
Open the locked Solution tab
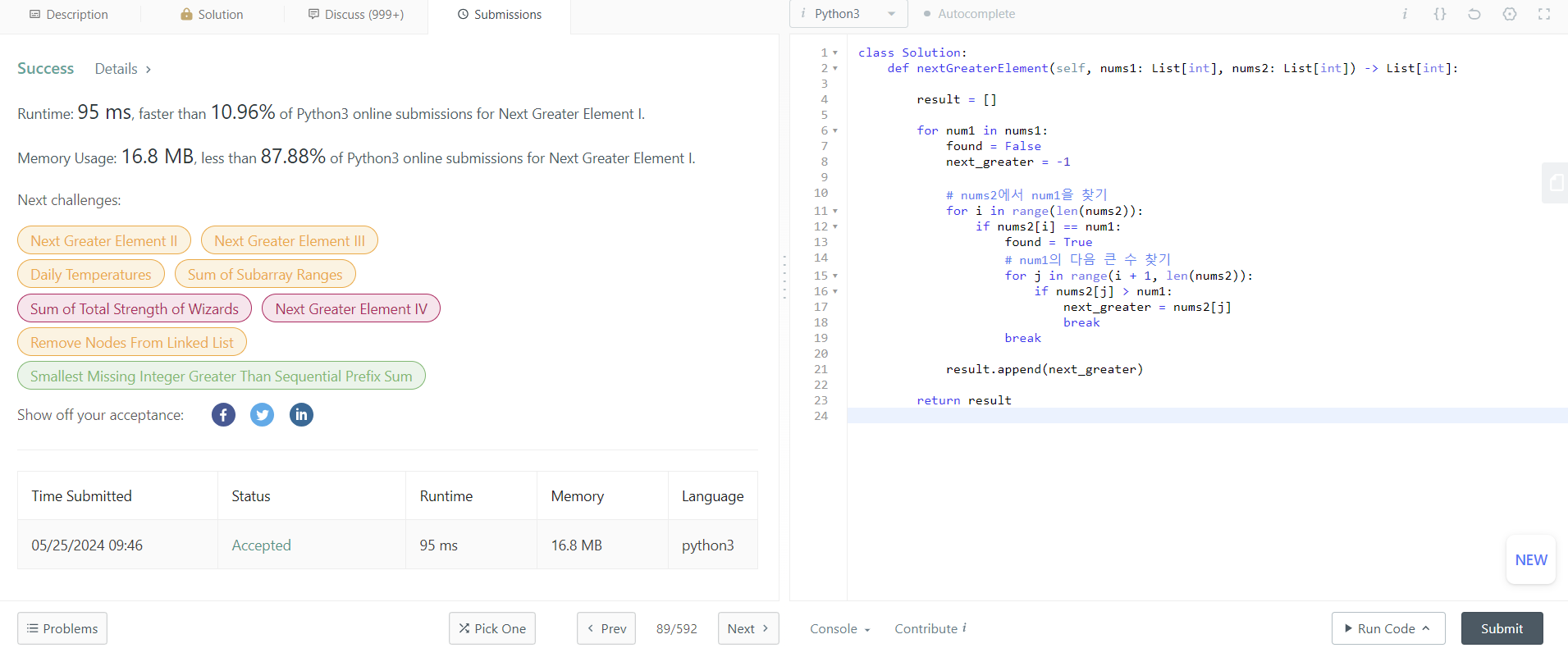213,15
